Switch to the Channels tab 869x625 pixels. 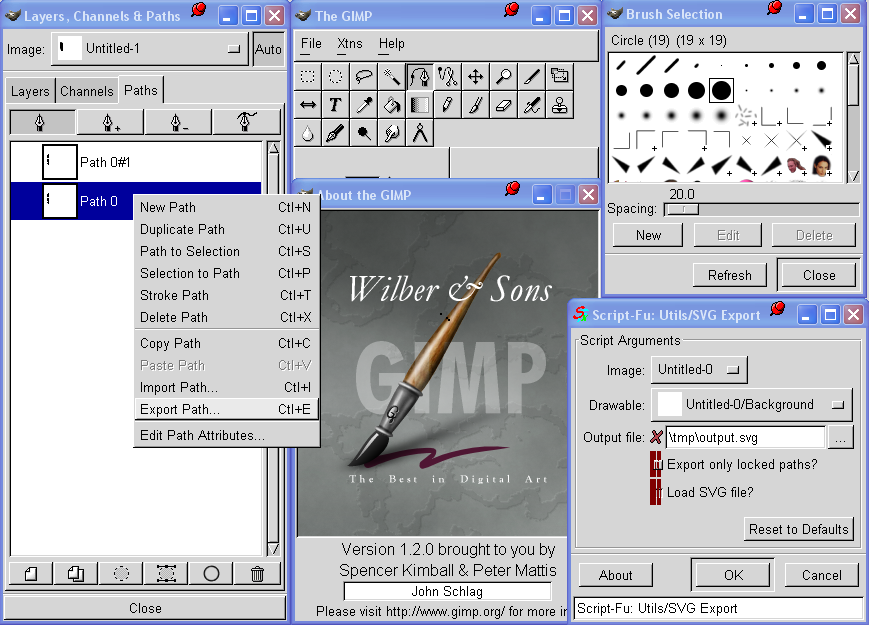86,91
